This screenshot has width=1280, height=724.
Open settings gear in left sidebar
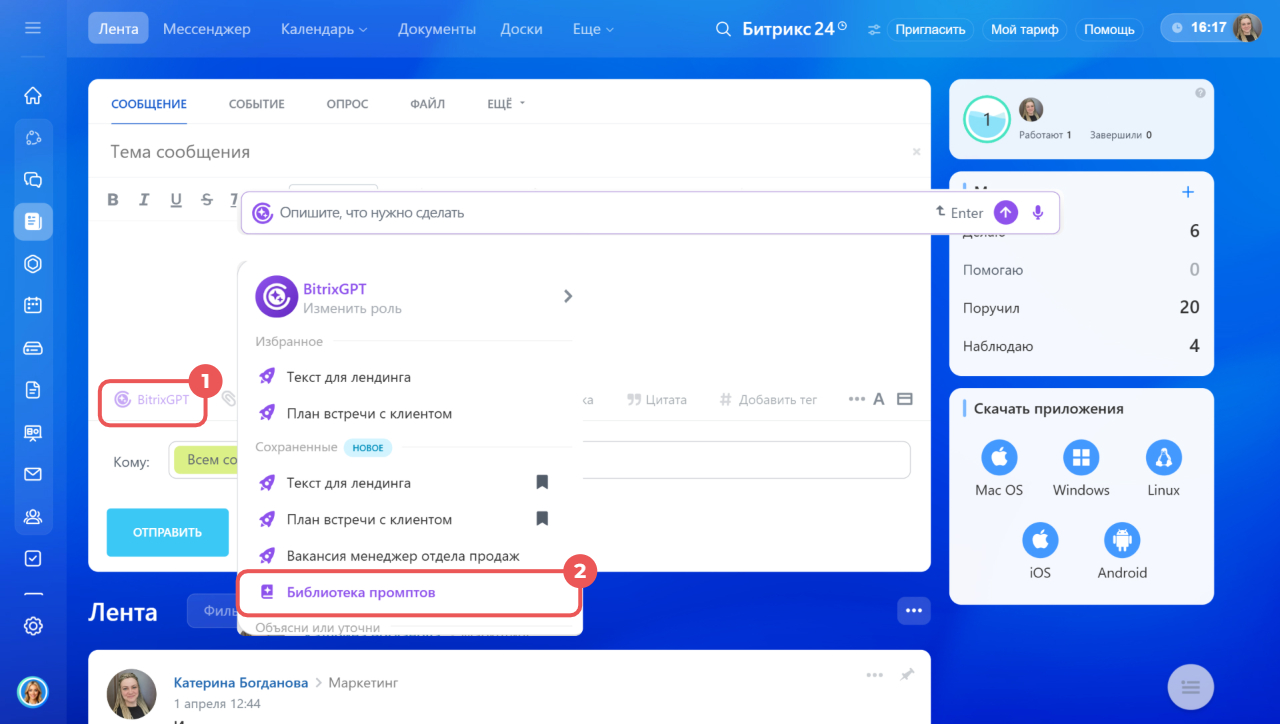pos(33,626)
